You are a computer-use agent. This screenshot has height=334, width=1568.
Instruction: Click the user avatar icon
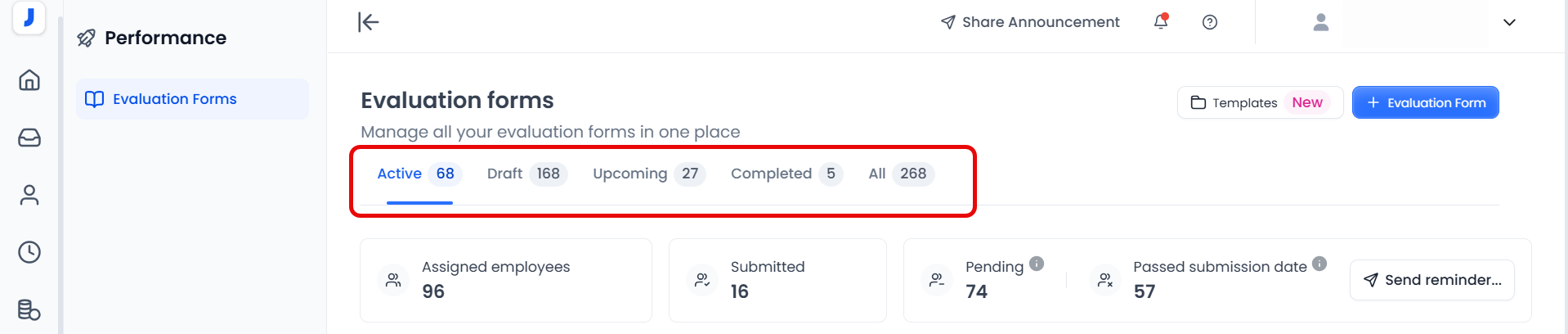coord(1320,22)
